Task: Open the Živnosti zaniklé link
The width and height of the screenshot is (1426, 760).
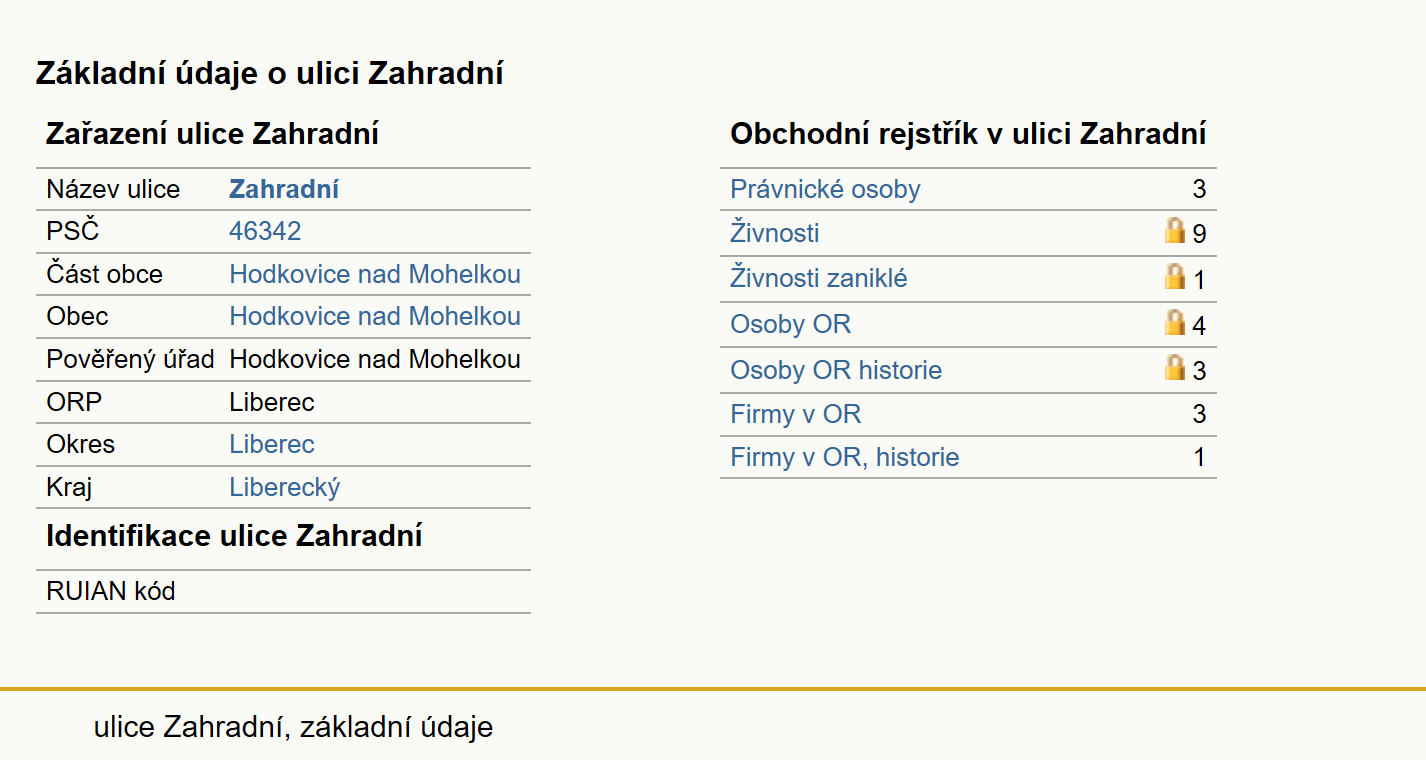Action: [819, 278]
